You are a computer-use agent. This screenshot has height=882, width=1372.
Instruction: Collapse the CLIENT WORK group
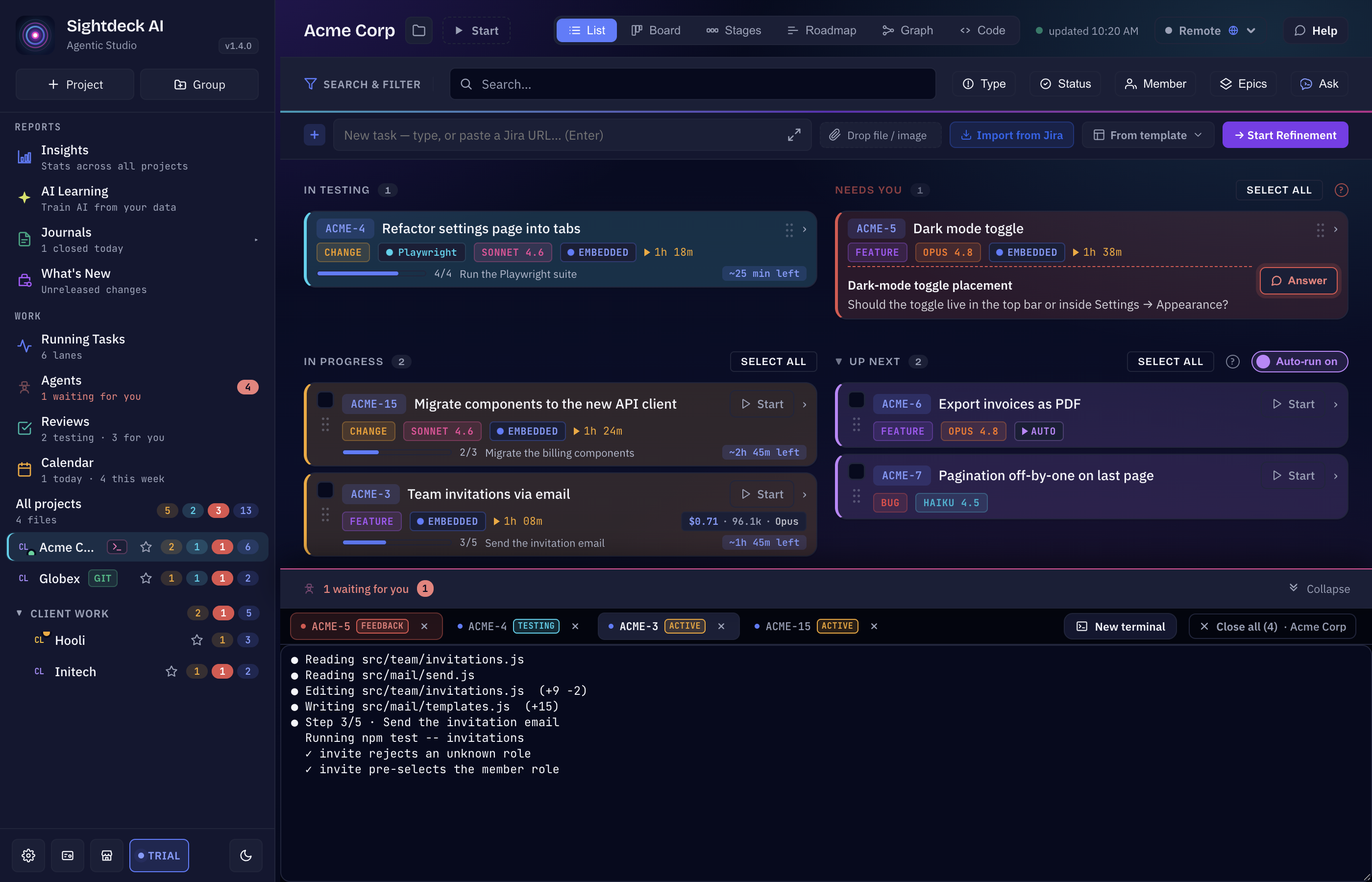(x=20, y=613)
